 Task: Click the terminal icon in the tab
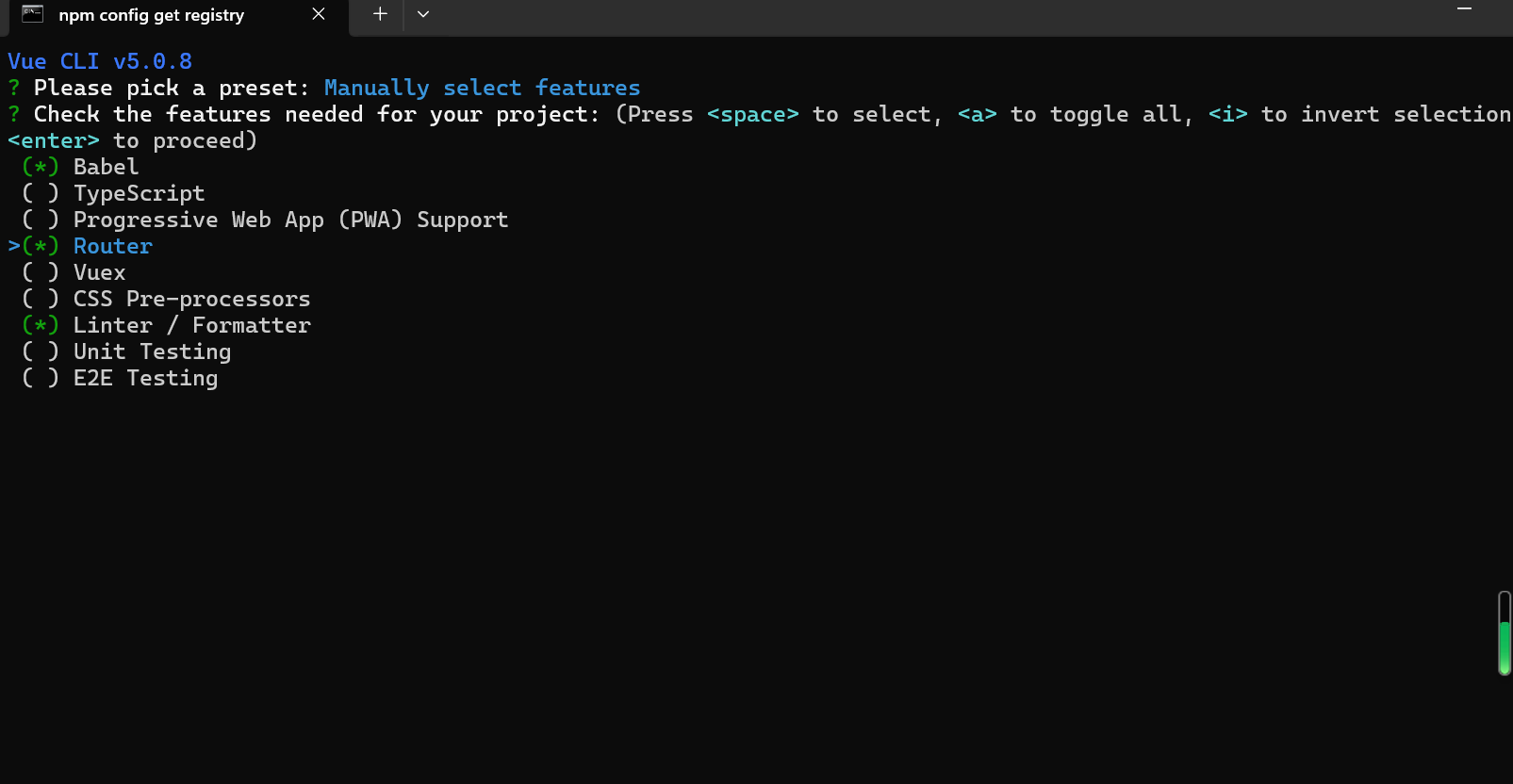33,14
